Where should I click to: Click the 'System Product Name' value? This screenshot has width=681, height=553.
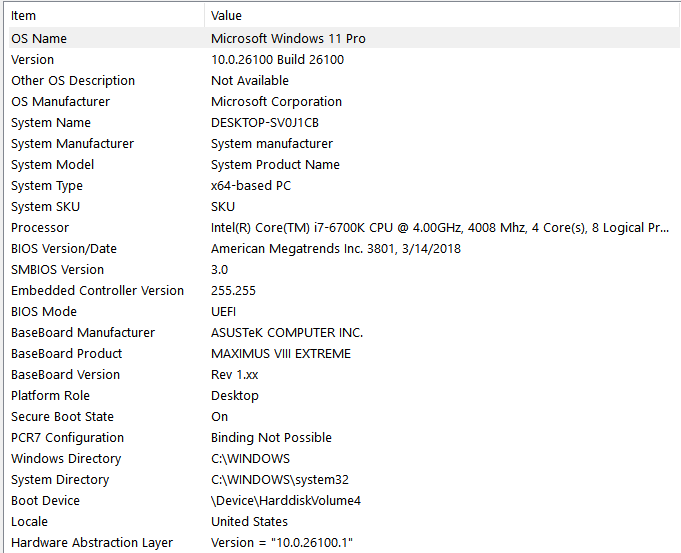[275, 165]
